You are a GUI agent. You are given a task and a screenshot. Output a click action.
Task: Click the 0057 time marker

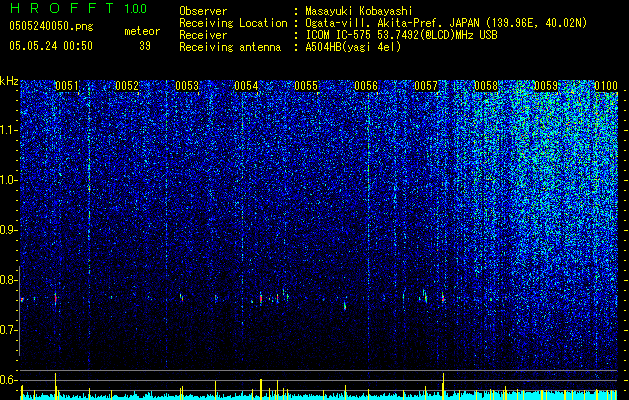pos(426,86)
